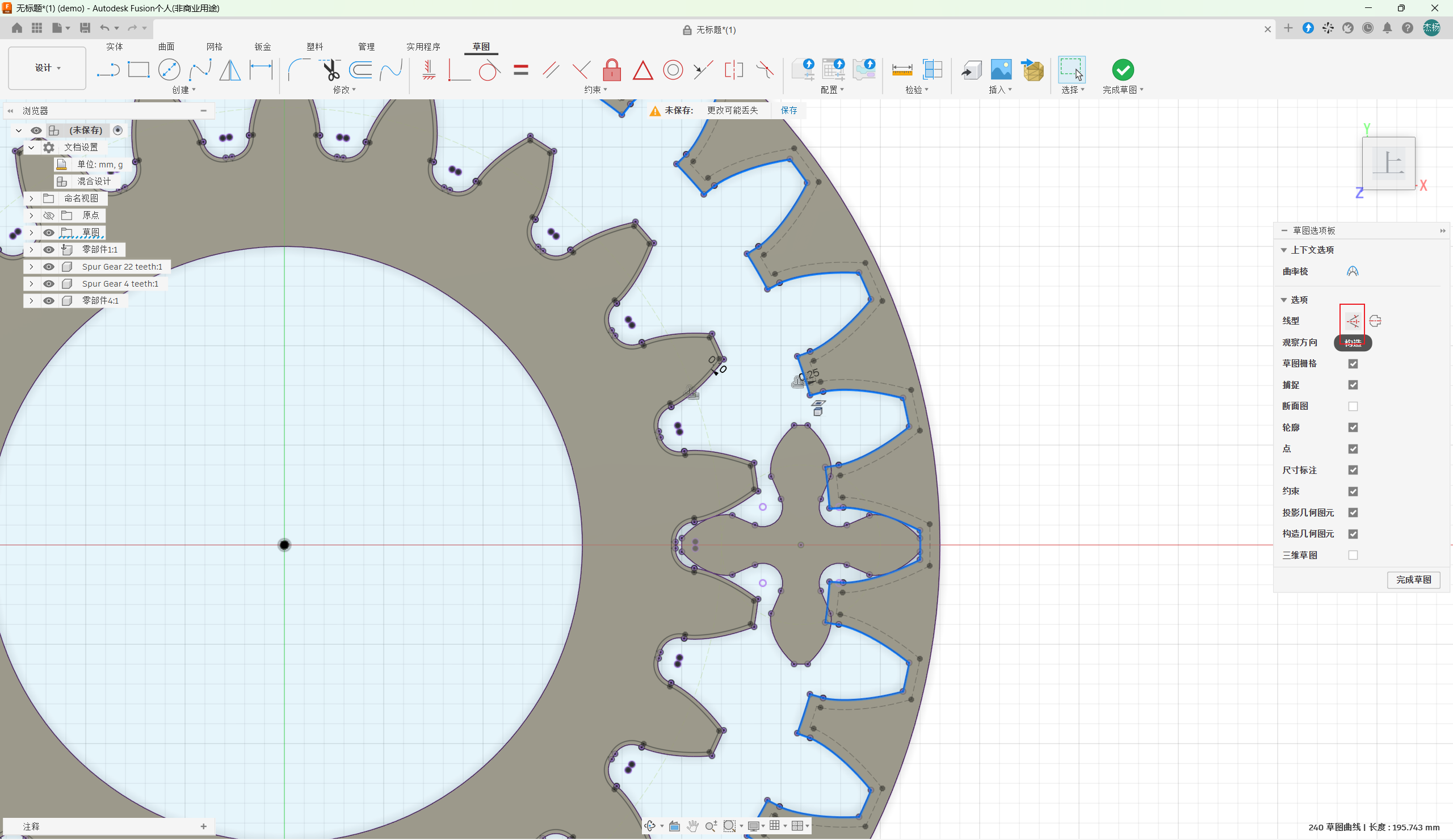Toggle the Curvature Comb display
Viewport: 1453px width, 840px height.
coord(1353,271)
